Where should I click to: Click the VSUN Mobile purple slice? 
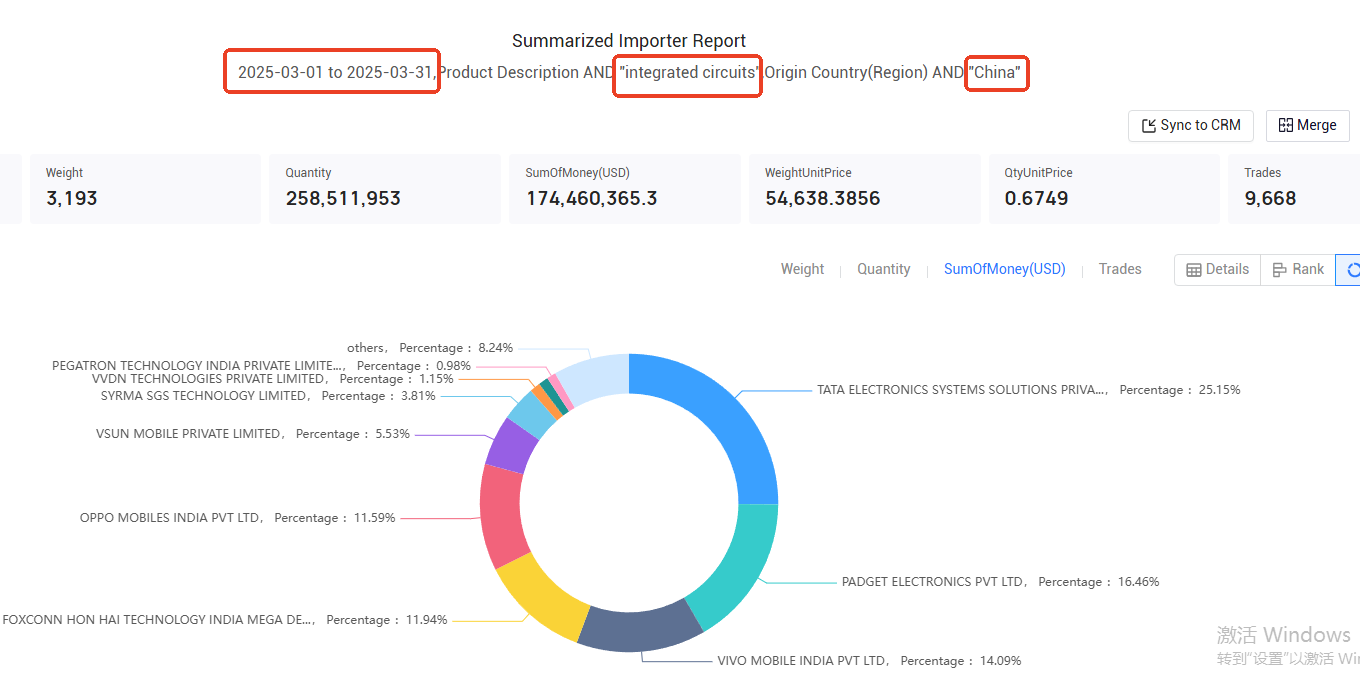pyautogui.click(x=511, y=446)
